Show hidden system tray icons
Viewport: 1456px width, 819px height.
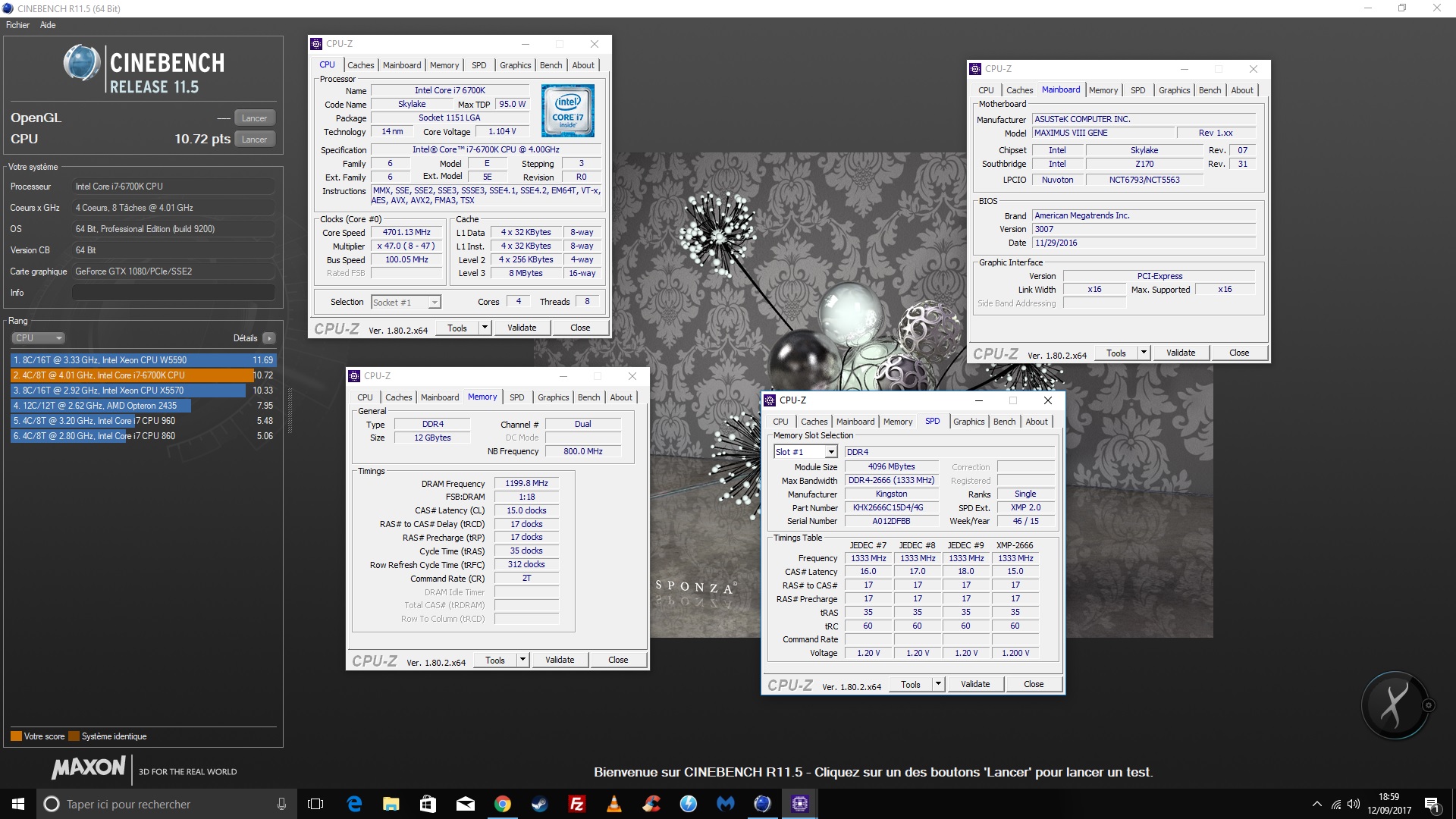coord(1316,804)
